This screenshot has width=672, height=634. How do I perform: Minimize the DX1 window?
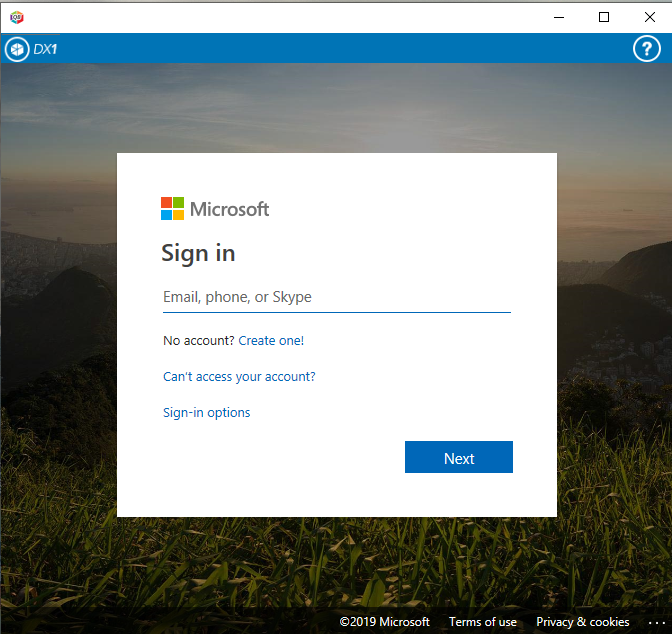(x=559, y=17)
